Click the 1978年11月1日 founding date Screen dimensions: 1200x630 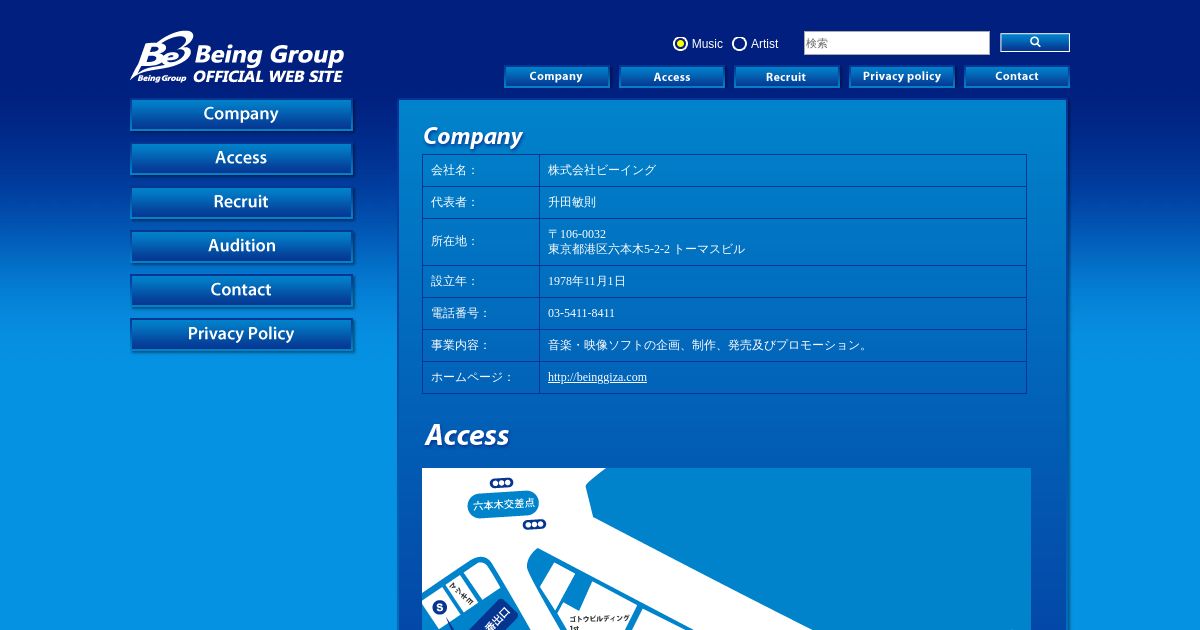click(587, 282)
